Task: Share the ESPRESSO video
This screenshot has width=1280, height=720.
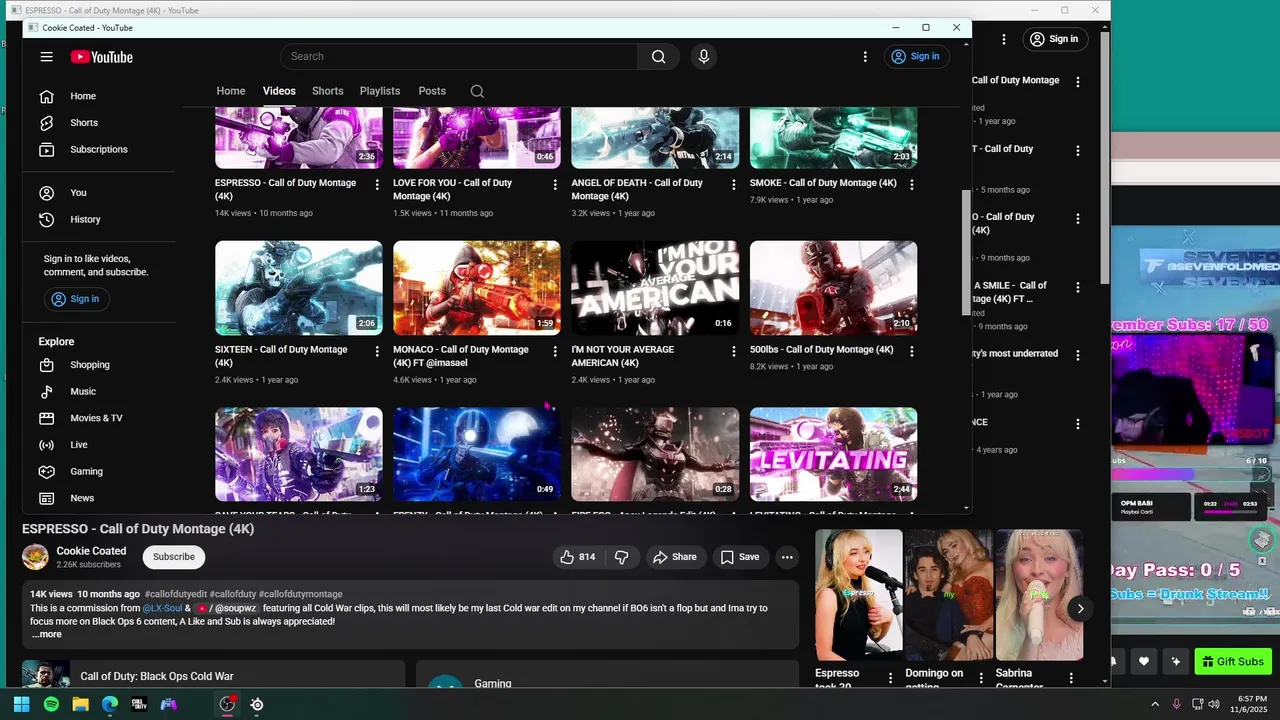Action: pyautogui.click(x=675, y=557)
